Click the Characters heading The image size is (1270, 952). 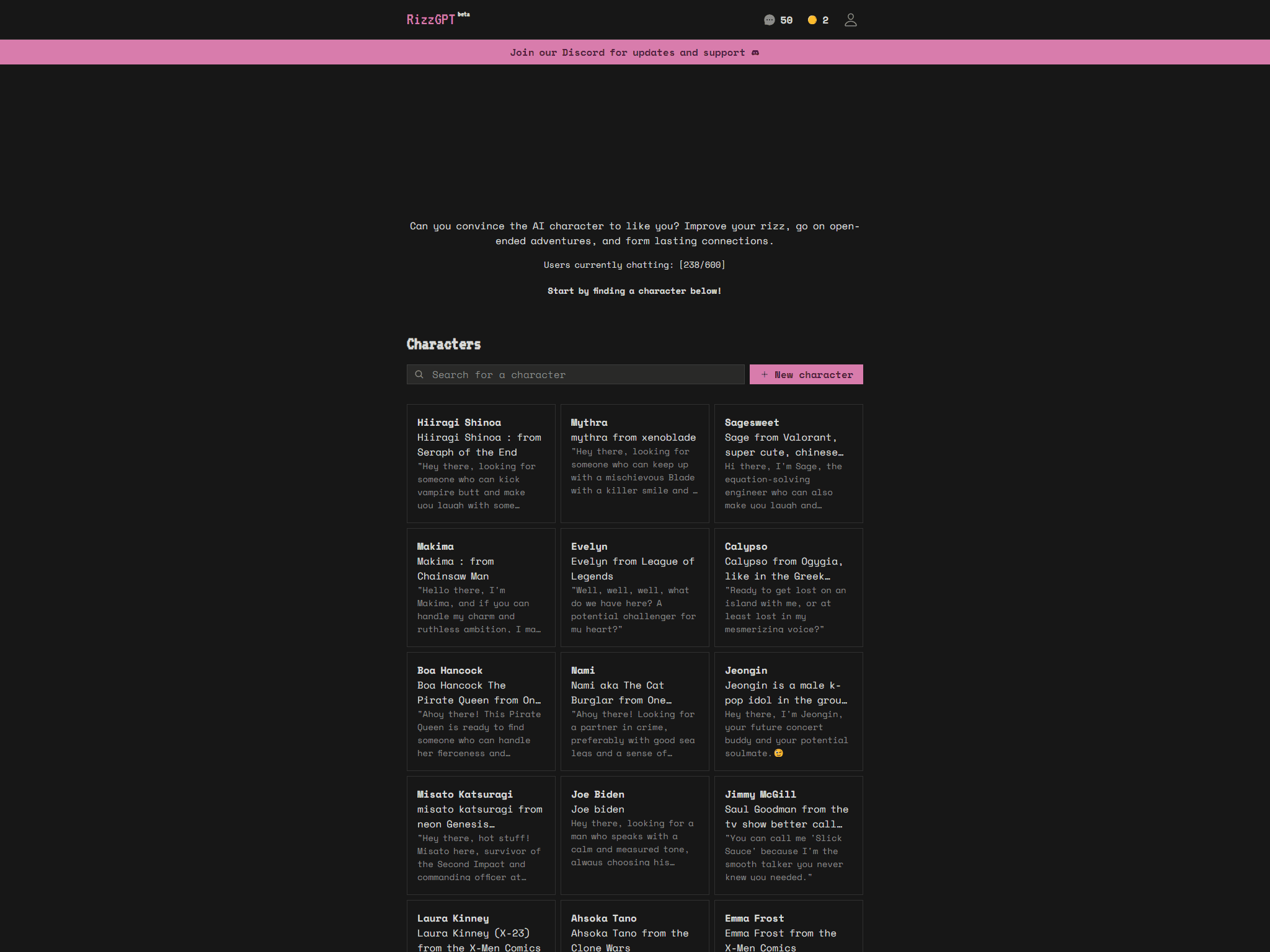click(x=444, y=344)
